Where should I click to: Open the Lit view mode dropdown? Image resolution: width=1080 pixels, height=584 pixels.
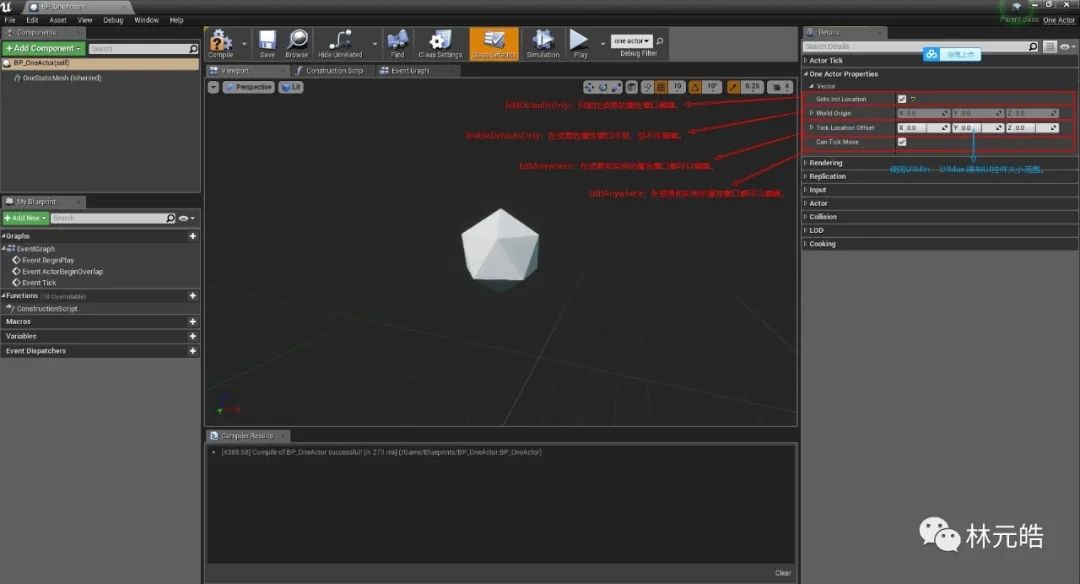click(291, 87)
